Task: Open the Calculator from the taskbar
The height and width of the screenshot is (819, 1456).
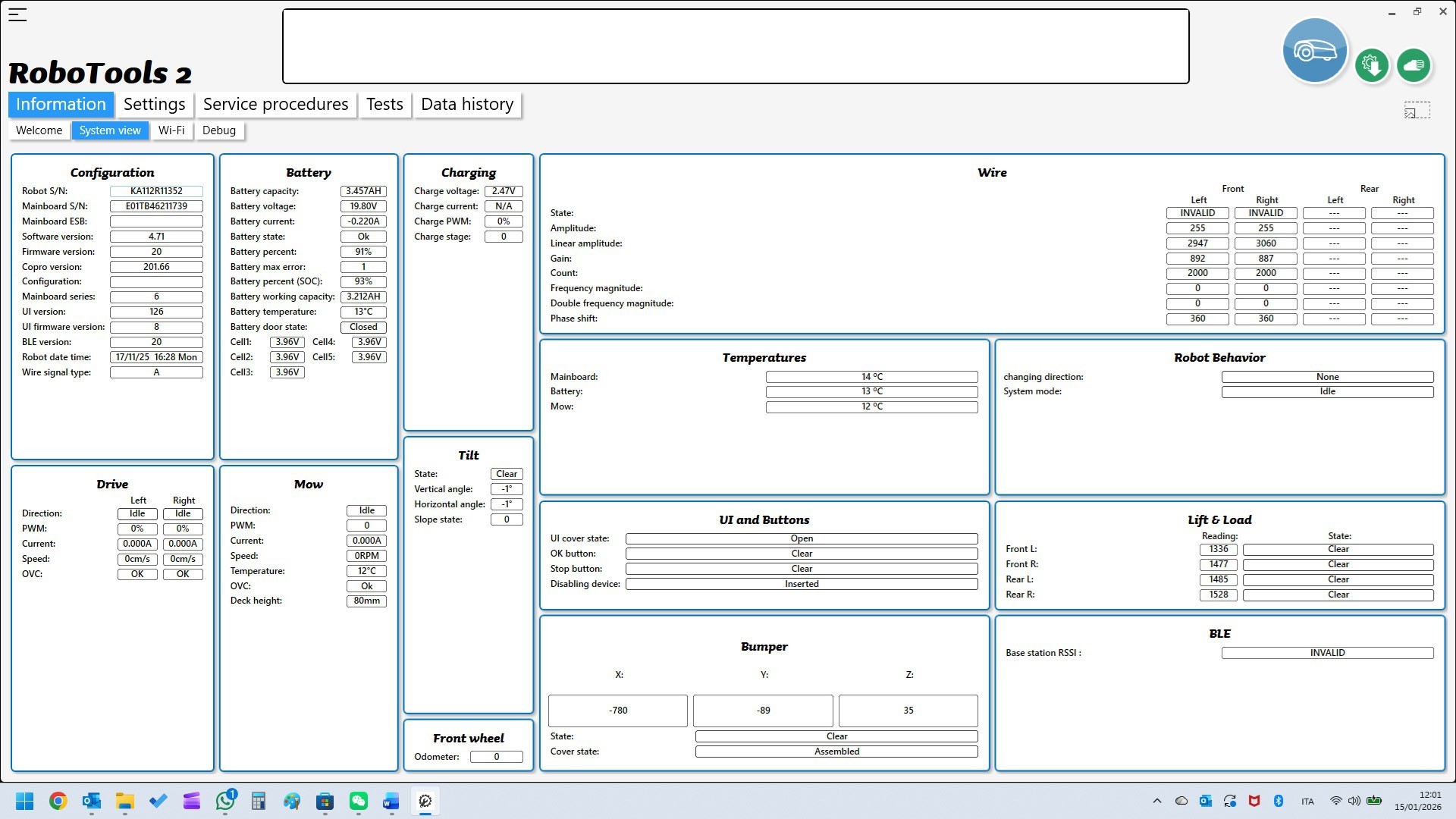Action: 259,801
